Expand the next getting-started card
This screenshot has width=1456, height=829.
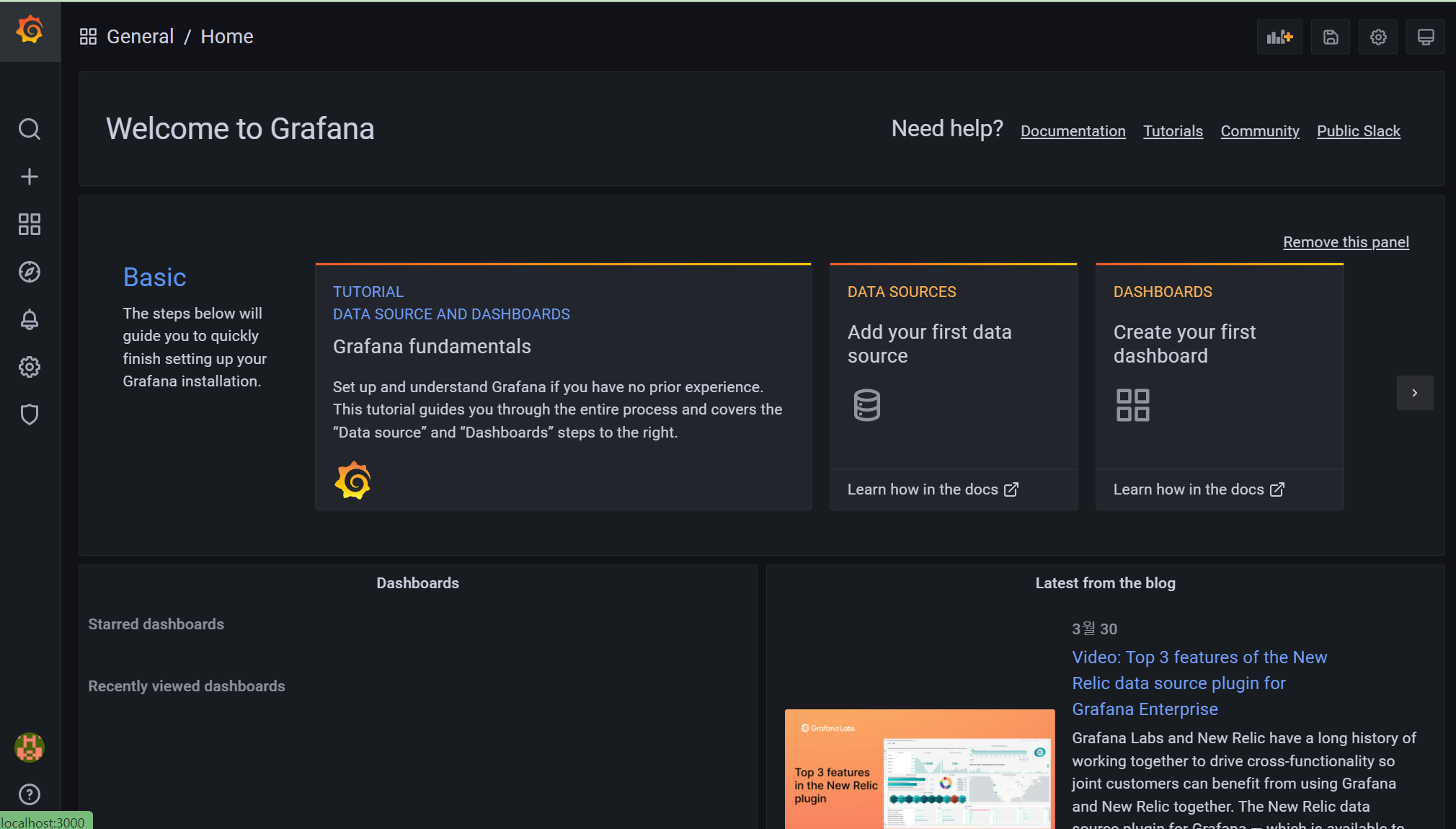1414,393
